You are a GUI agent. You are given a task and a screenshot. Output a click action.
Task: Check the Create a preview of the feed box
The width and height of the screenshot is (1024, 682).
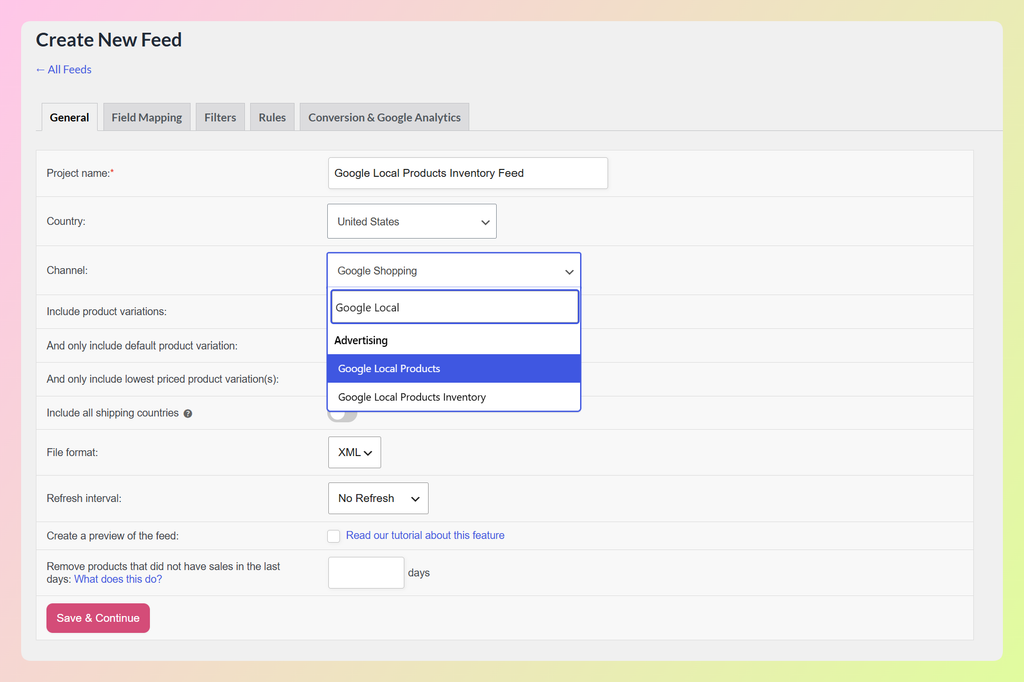point(334,536)
